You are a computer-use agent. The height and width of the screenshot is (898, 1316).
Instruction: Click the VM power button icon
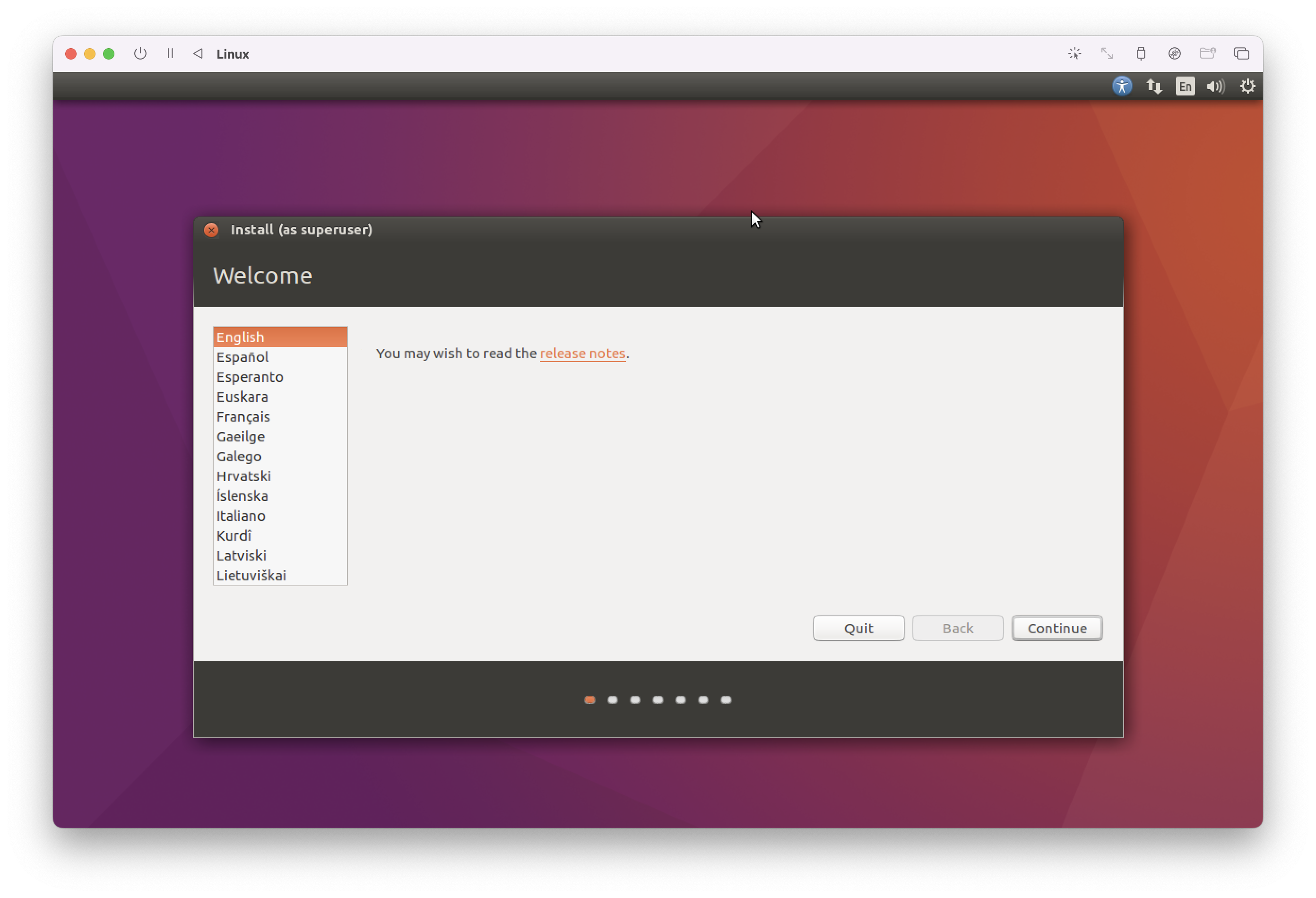pyautogui.click(x=140, y=54)
